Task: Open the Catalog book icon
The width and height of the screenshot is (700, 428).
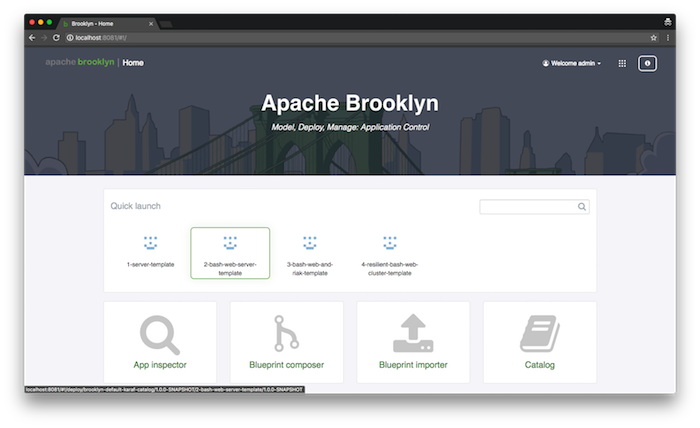Action: [x=539, y=334]
